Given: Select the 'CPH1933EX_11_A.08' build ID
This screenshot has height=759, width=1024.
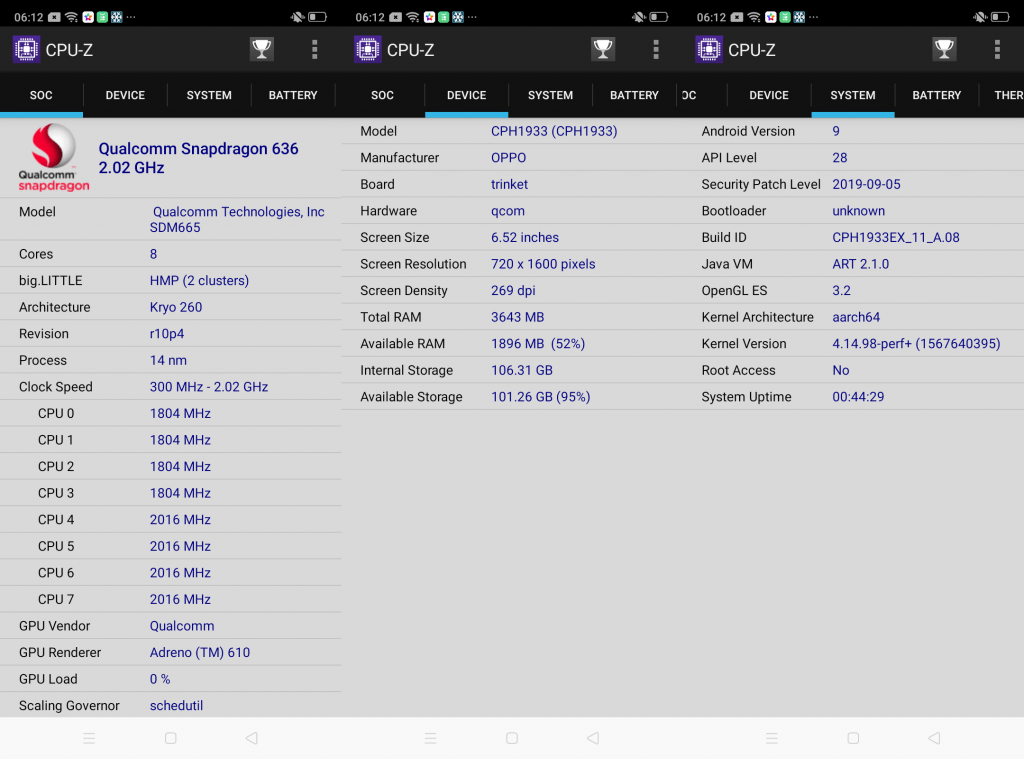Looking at the screenshot, I should (x=895, y=238).
